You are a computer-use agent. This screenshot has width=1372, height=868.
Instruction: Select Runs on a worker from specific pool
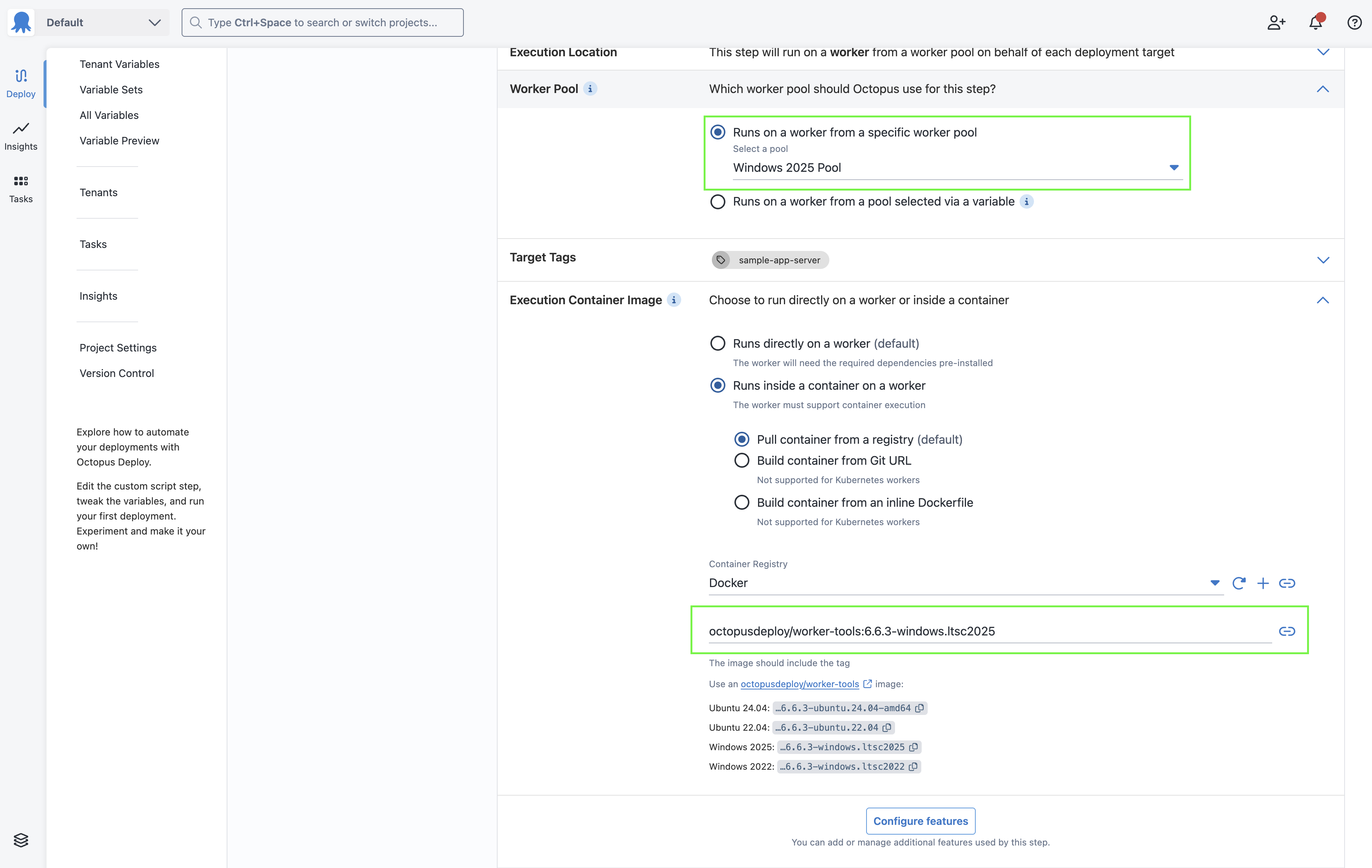click(718, 132)
